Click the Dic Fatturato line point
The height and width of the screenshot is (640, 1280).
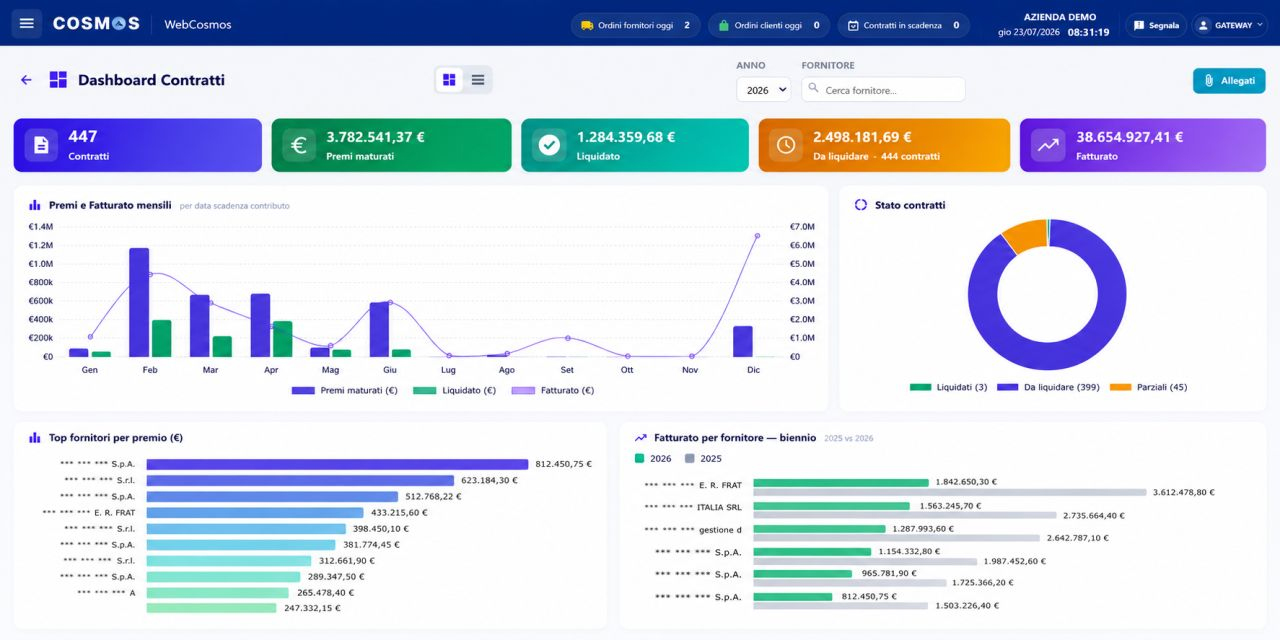pyautogui.click(x=757, y=236)
